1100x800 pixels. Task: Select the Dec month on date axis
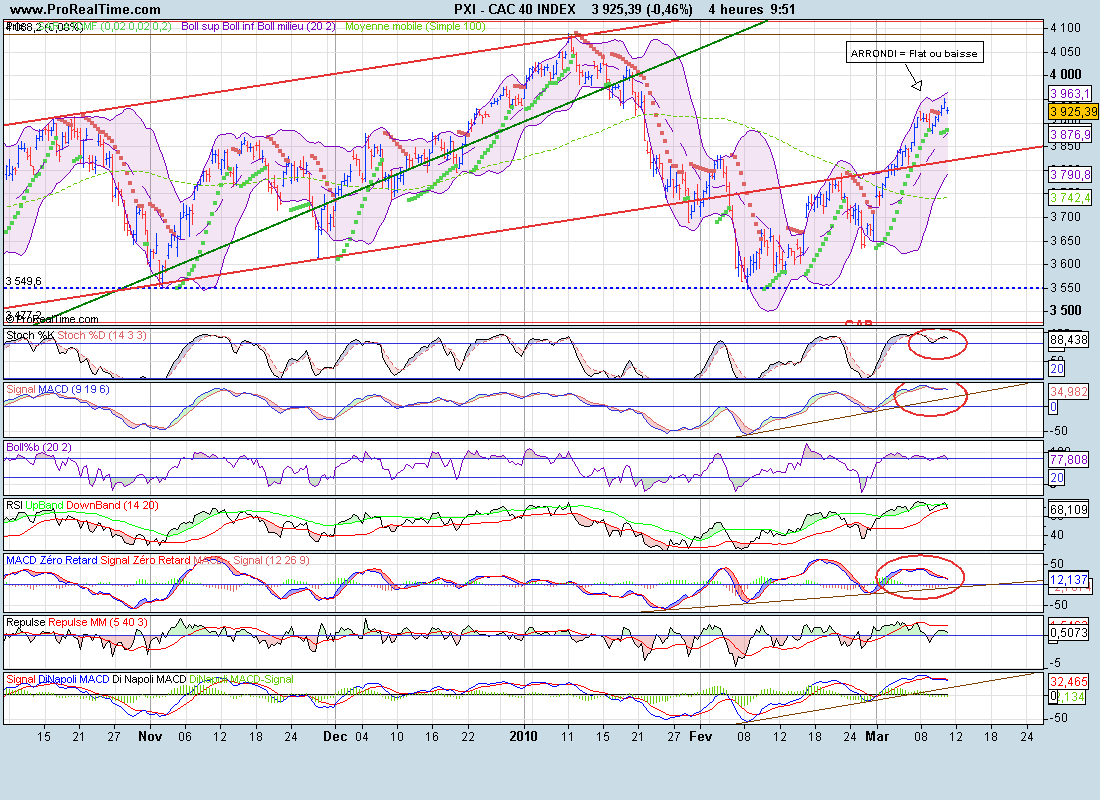(x=335, y=736)
